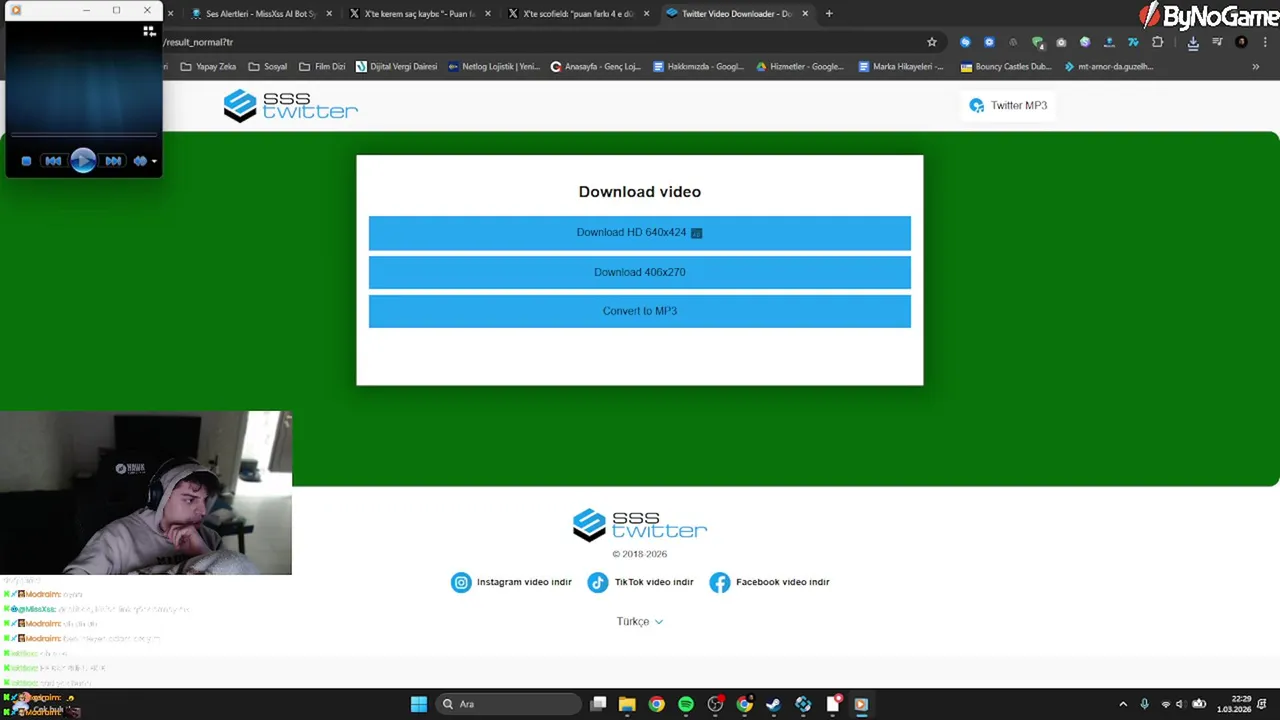This screenshot has height=720, width=1280.
Task: Open Marka Hikayeleri bookmark
Action: (x=901, y=67)
